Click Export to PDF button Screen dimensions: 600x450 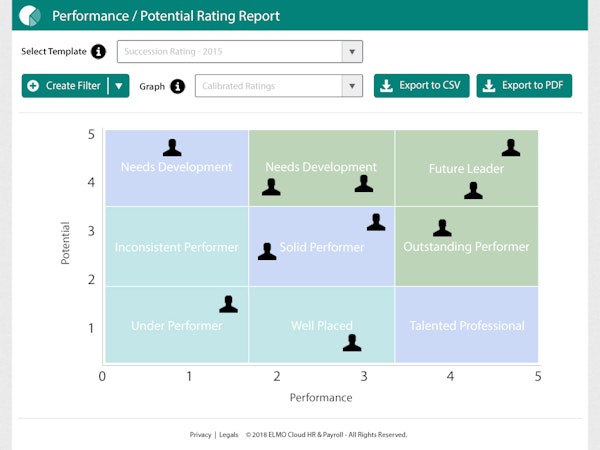tap(523, 86)
